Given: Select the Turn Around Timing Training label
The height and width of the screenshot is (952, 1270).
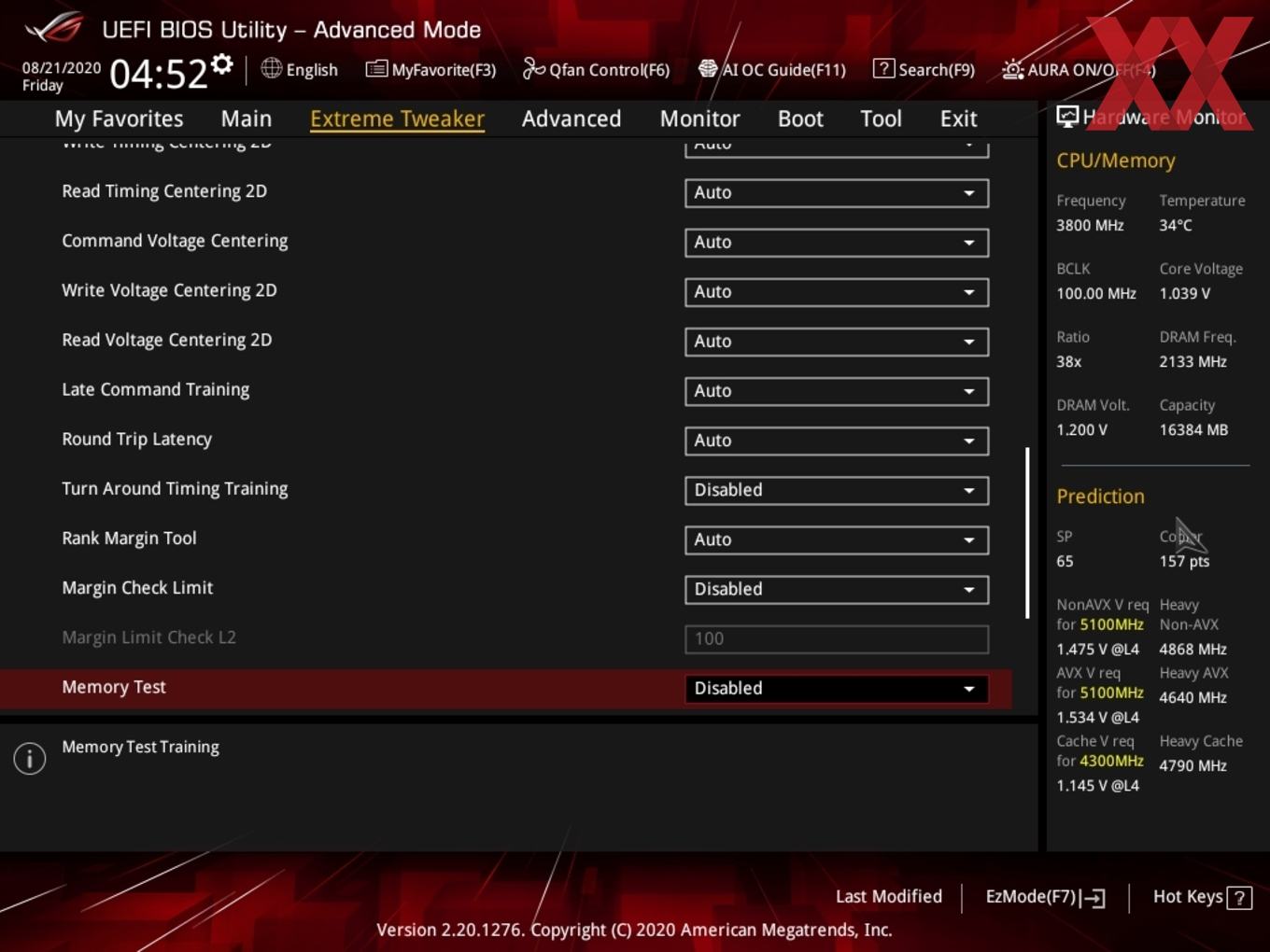Looking at the screenshot, I should tap(175, 488).
